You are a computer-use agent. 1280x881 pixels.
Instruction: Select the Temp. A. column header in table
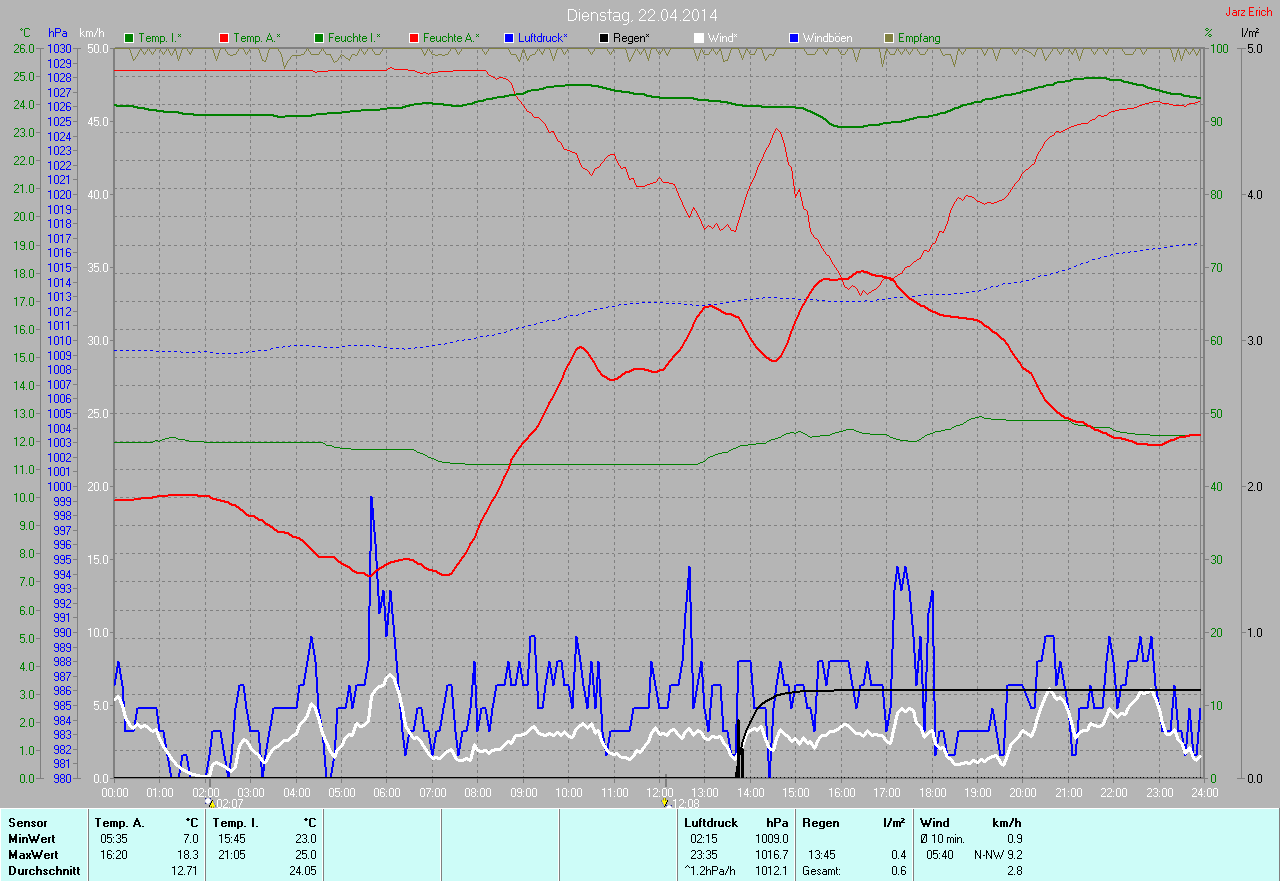point(118,822)
